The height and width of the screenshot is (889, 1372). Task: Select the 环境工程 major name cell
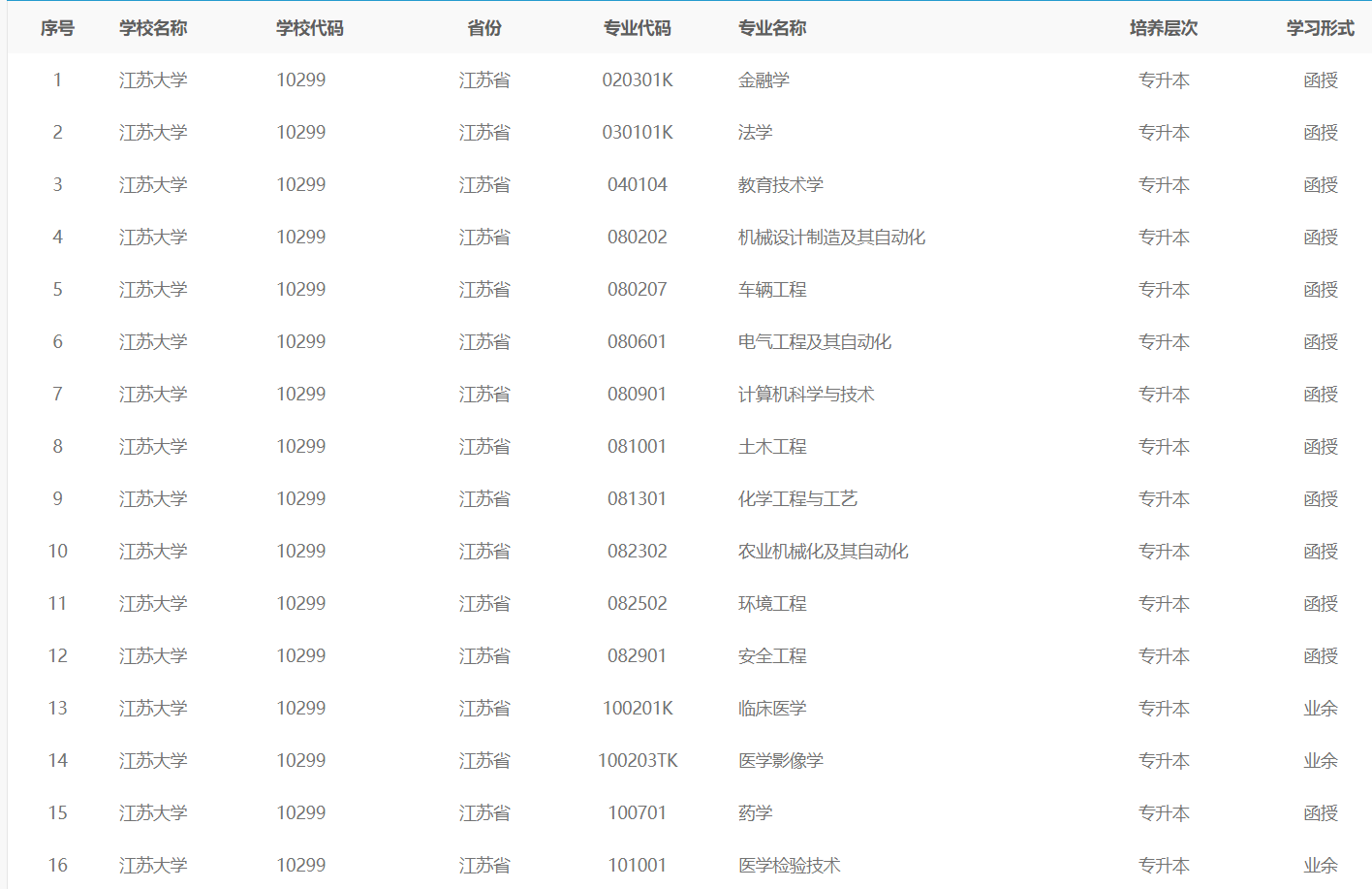pos(772,604)
